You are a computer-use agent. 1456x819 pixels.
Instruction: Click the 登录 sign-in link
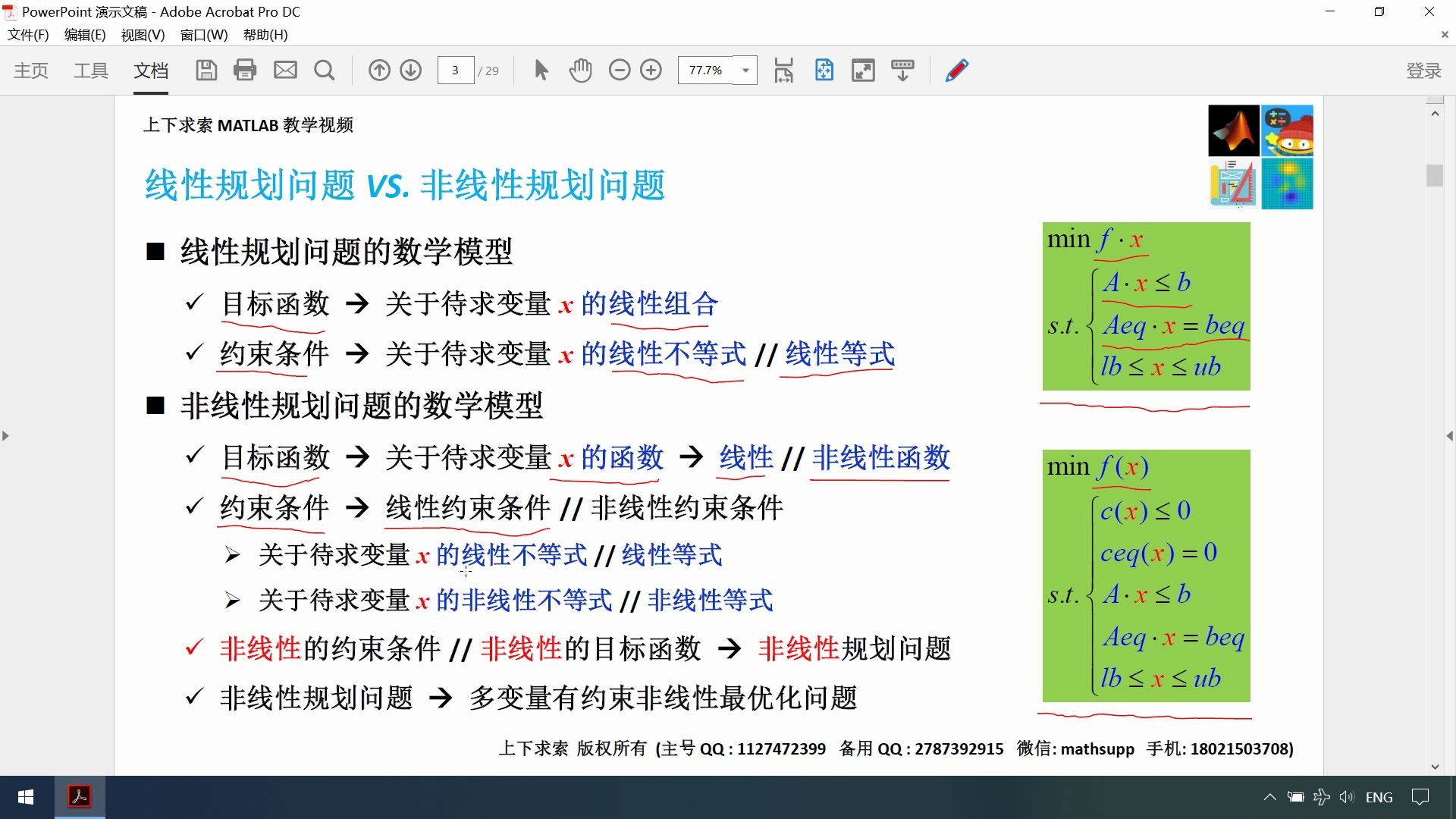click(x=1423, y=71)
